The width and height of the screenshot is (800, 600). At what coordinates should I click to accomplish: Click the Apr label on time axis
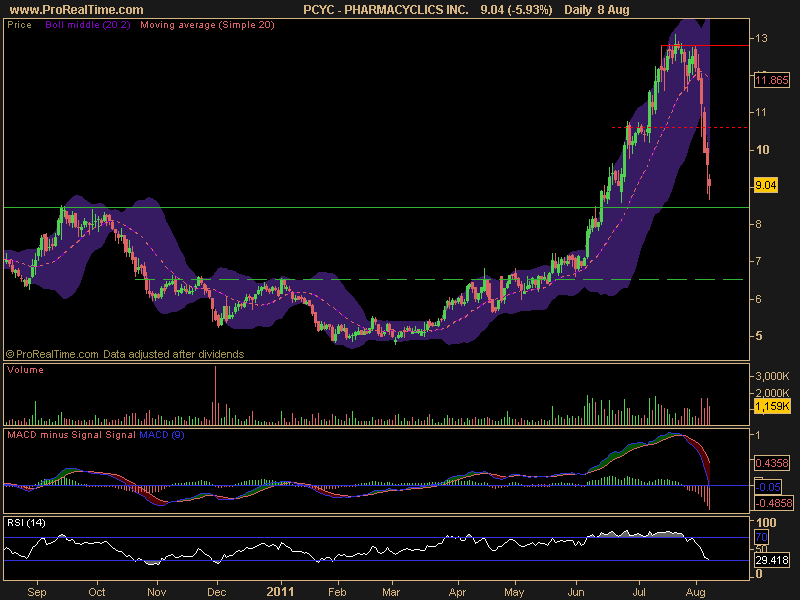(457, 592)
